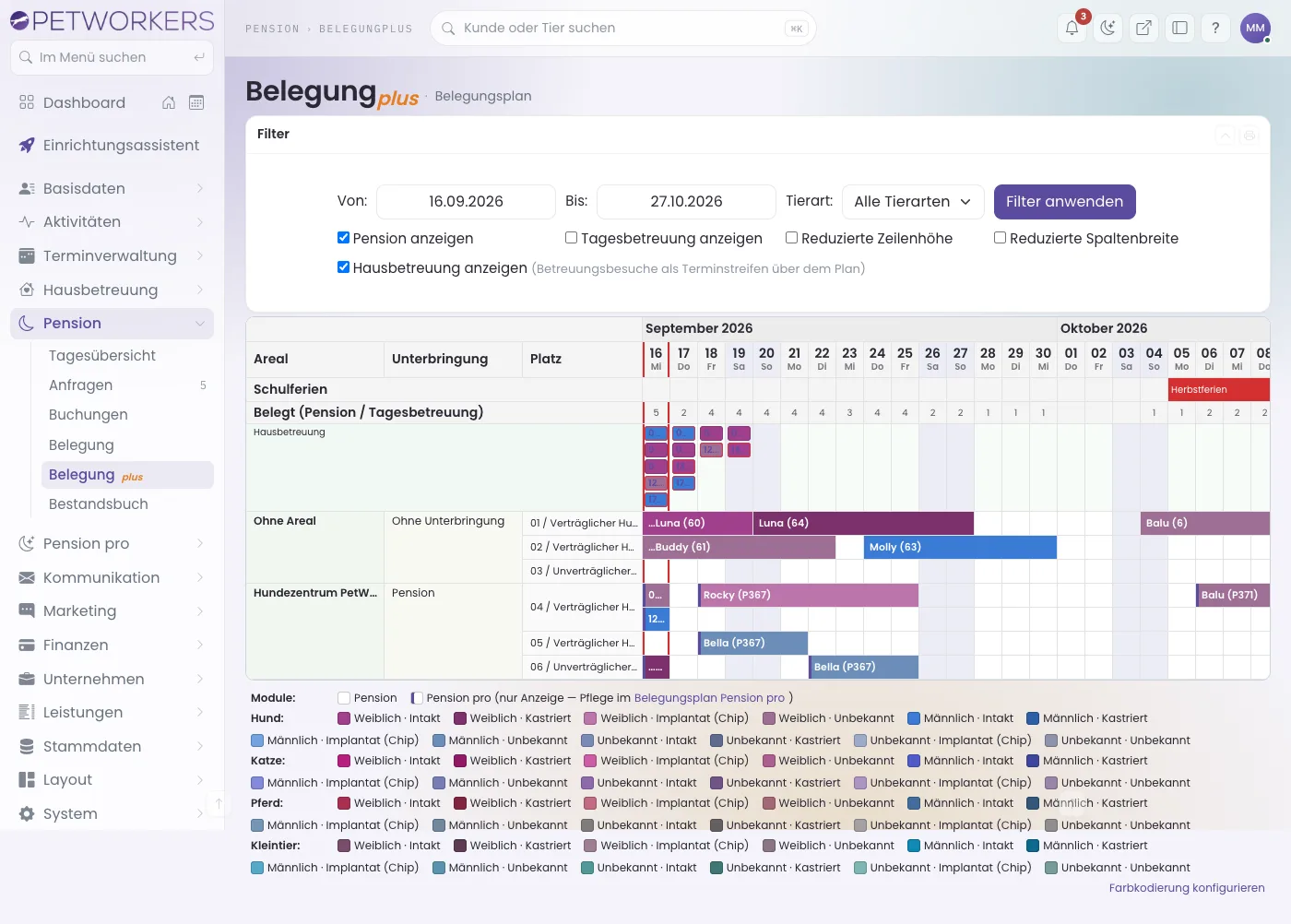Click the Einrichtungsassistent rocket icon

pyautogui.click(x=27, y=145)
